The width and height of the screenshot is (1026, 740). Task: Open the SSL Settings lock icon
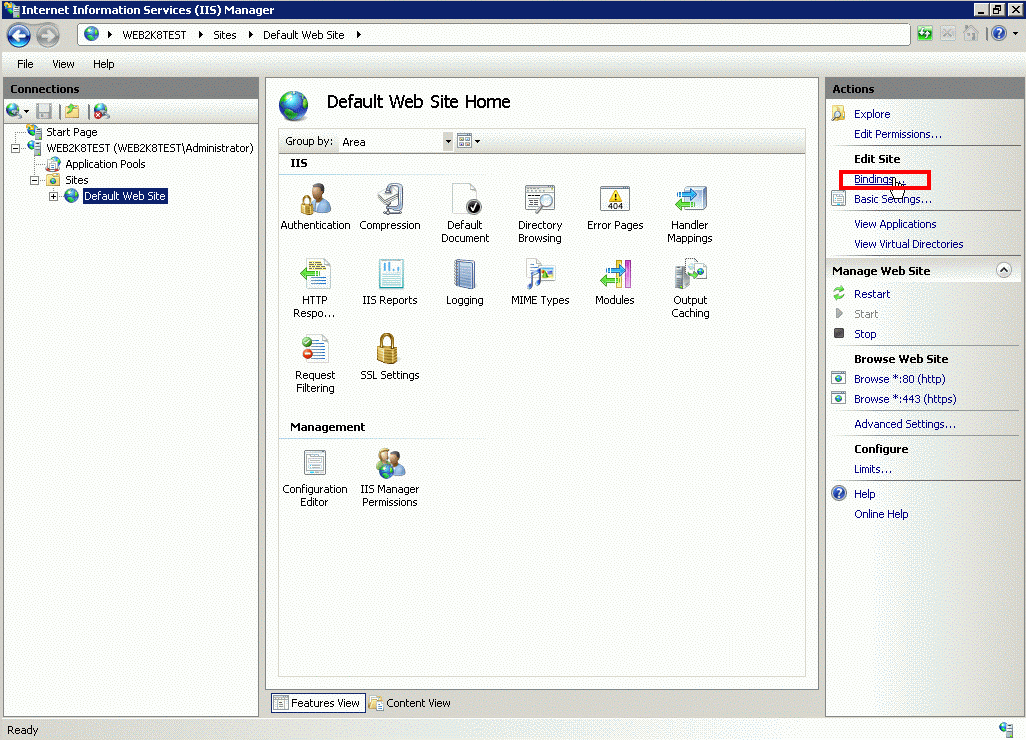pos(389,350)
